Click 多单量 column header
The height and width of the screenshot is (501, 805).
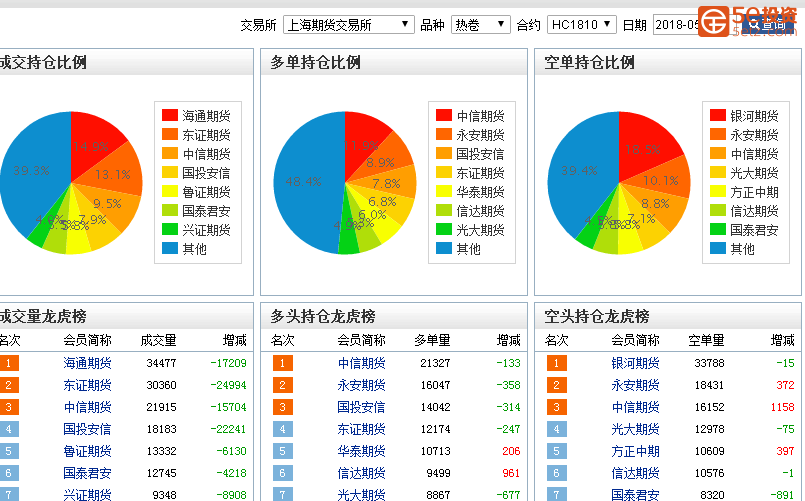[432, 340]
